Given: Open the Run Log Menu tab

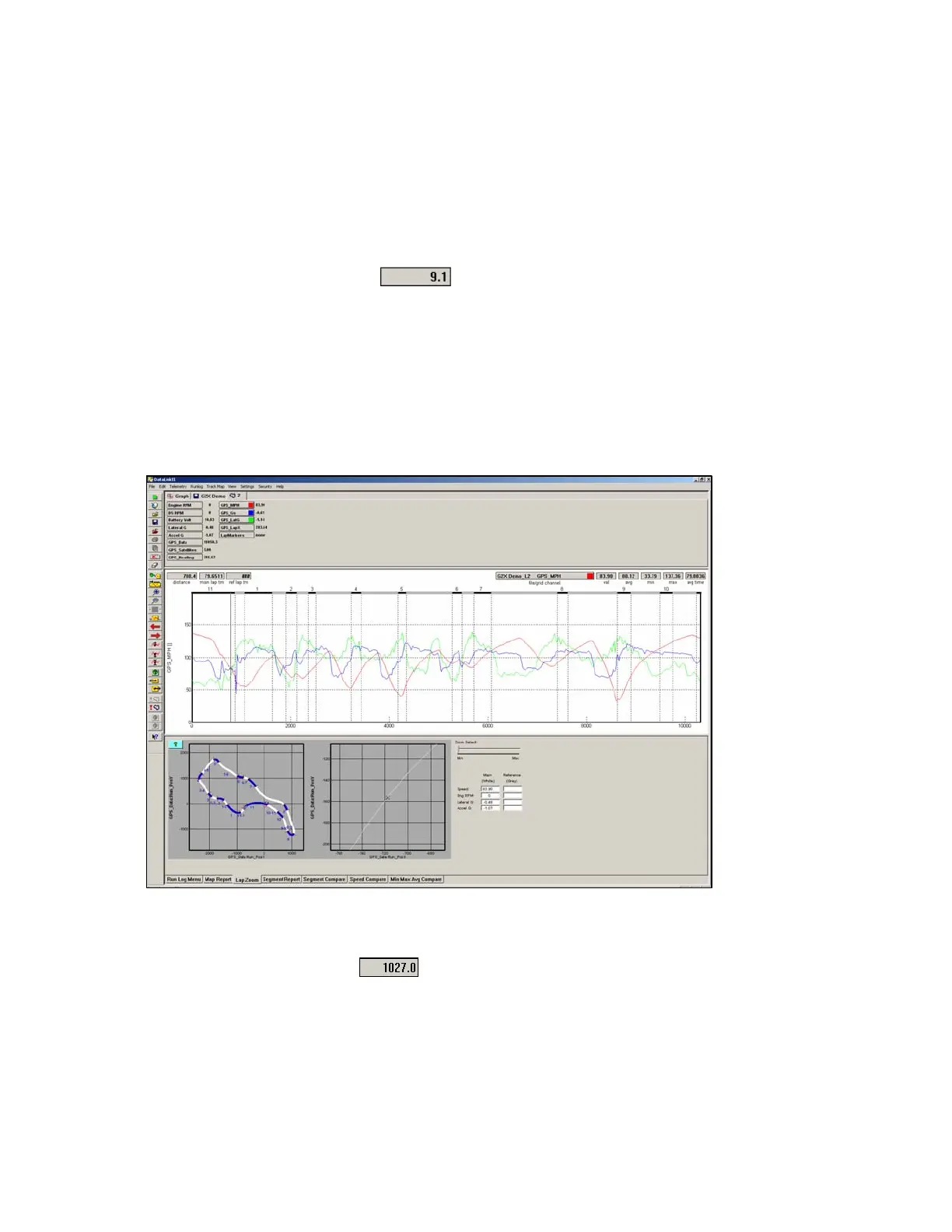Looking at the screenshot, I should pos(184,879).
